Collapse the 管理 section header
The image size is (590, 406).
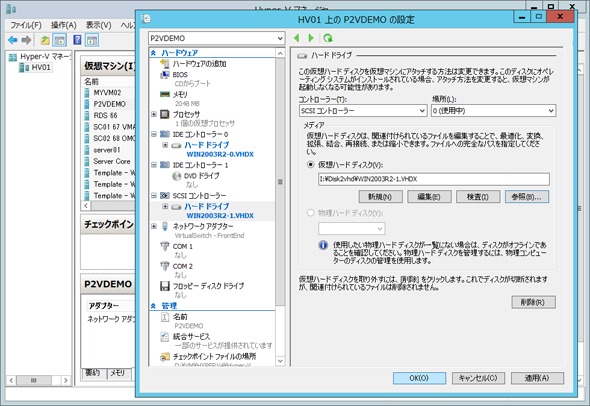click(154, 306)
